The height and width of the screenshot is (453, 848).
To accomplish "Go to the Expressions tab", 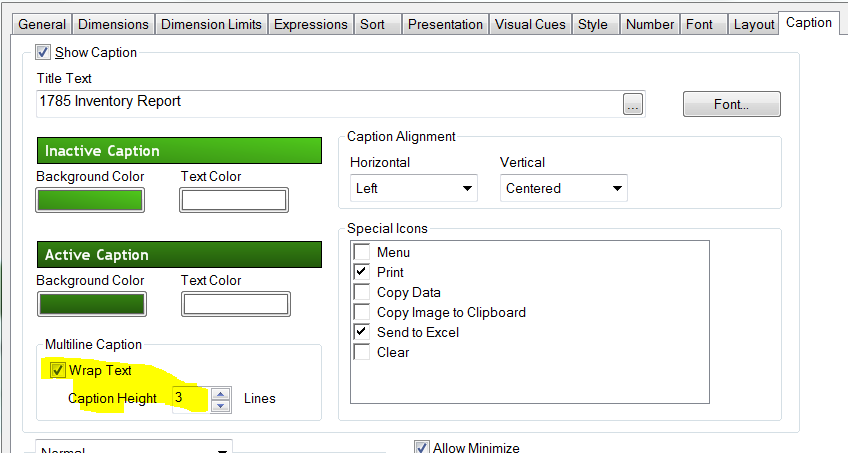I will (x=310, y=24).
